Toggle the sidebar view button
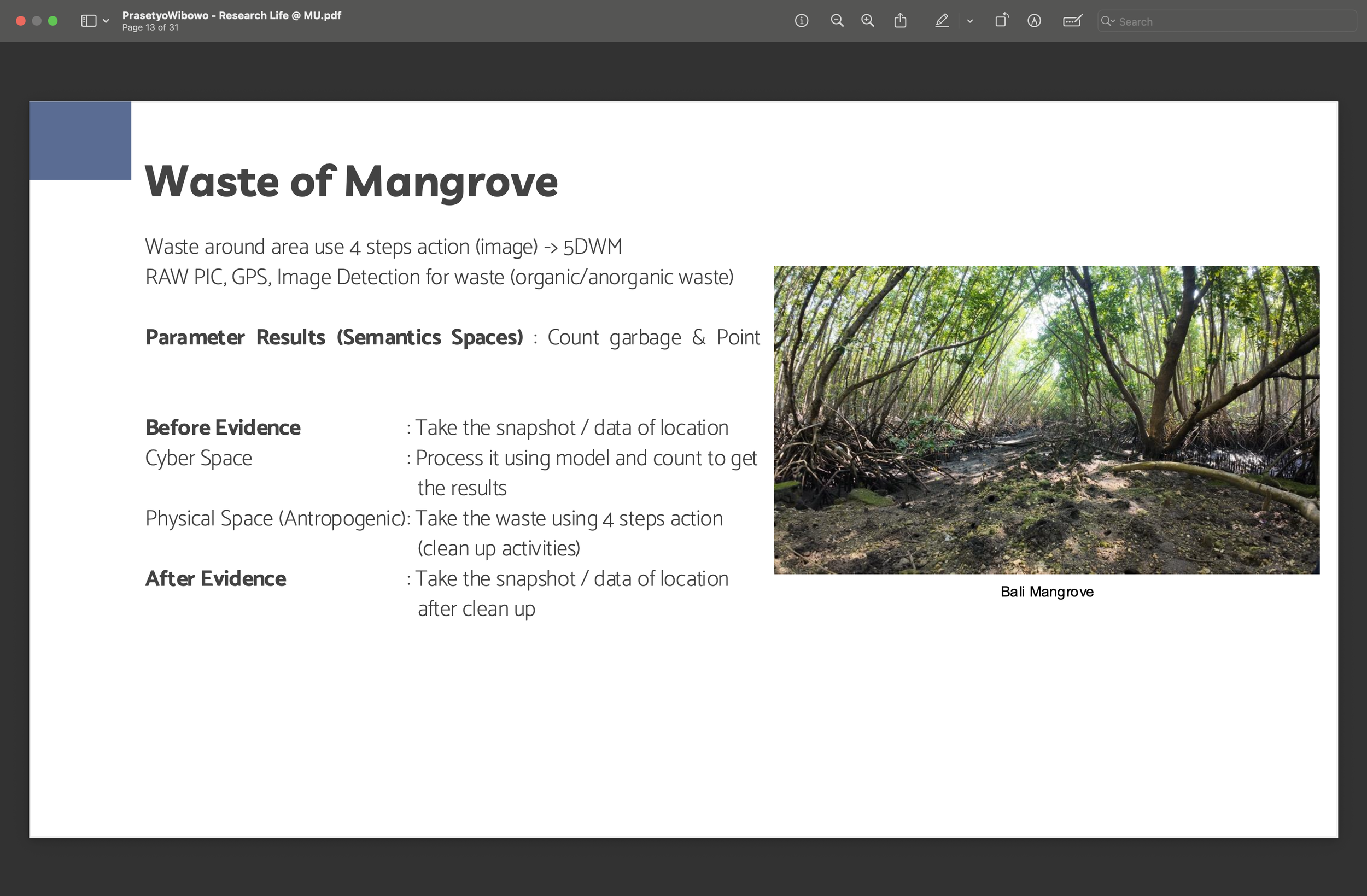The image size is (1367, 896). click(89, 21)
